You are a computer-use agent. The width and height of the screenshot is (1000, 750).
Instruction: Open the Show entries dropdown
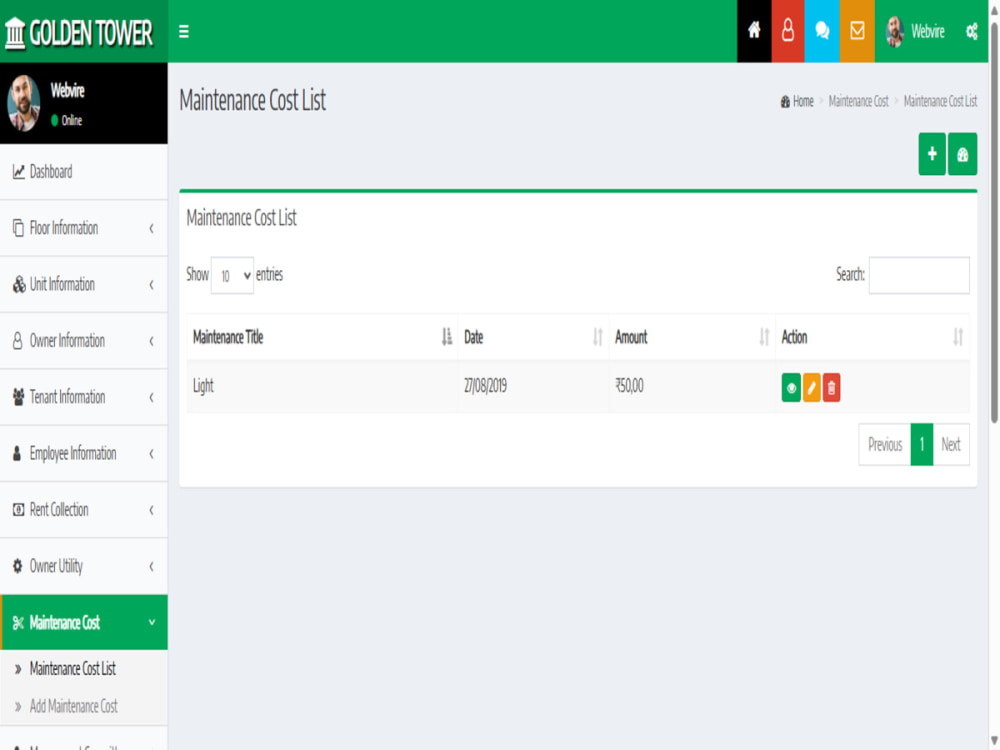(x=232, y=276)
